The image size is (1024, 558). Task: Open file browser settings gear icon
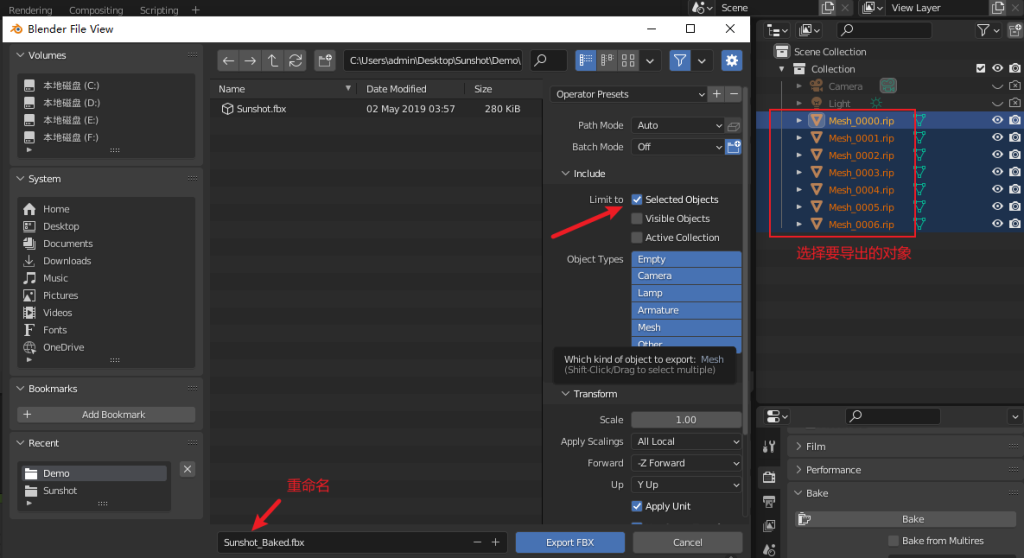732,61
